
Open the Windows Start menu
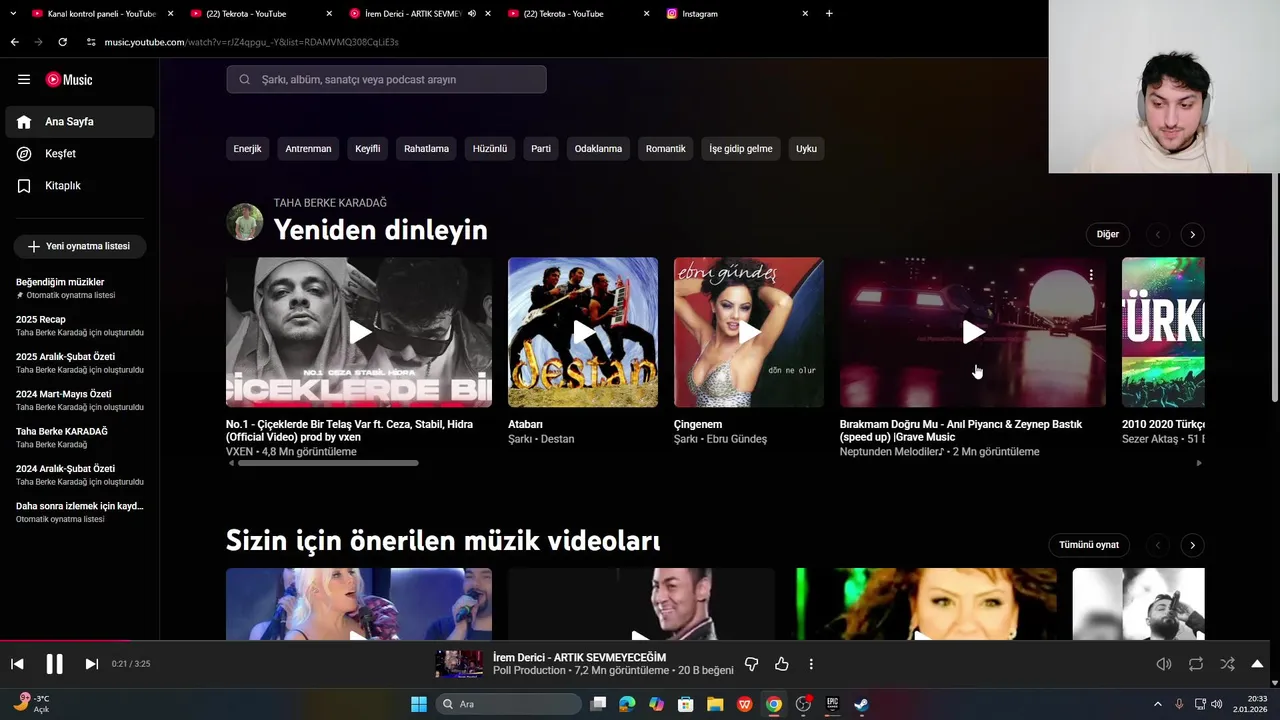pos(419,704)
